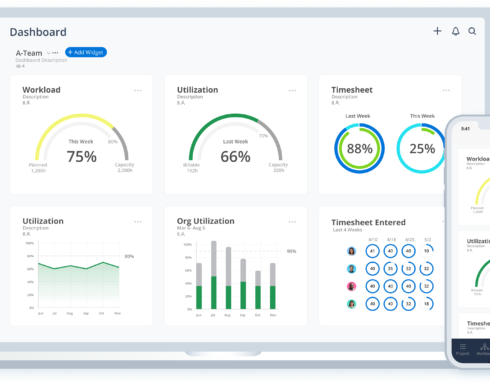Click the Timesheet Entered widget title
490x385 pixels.
(x=368, y=222)
